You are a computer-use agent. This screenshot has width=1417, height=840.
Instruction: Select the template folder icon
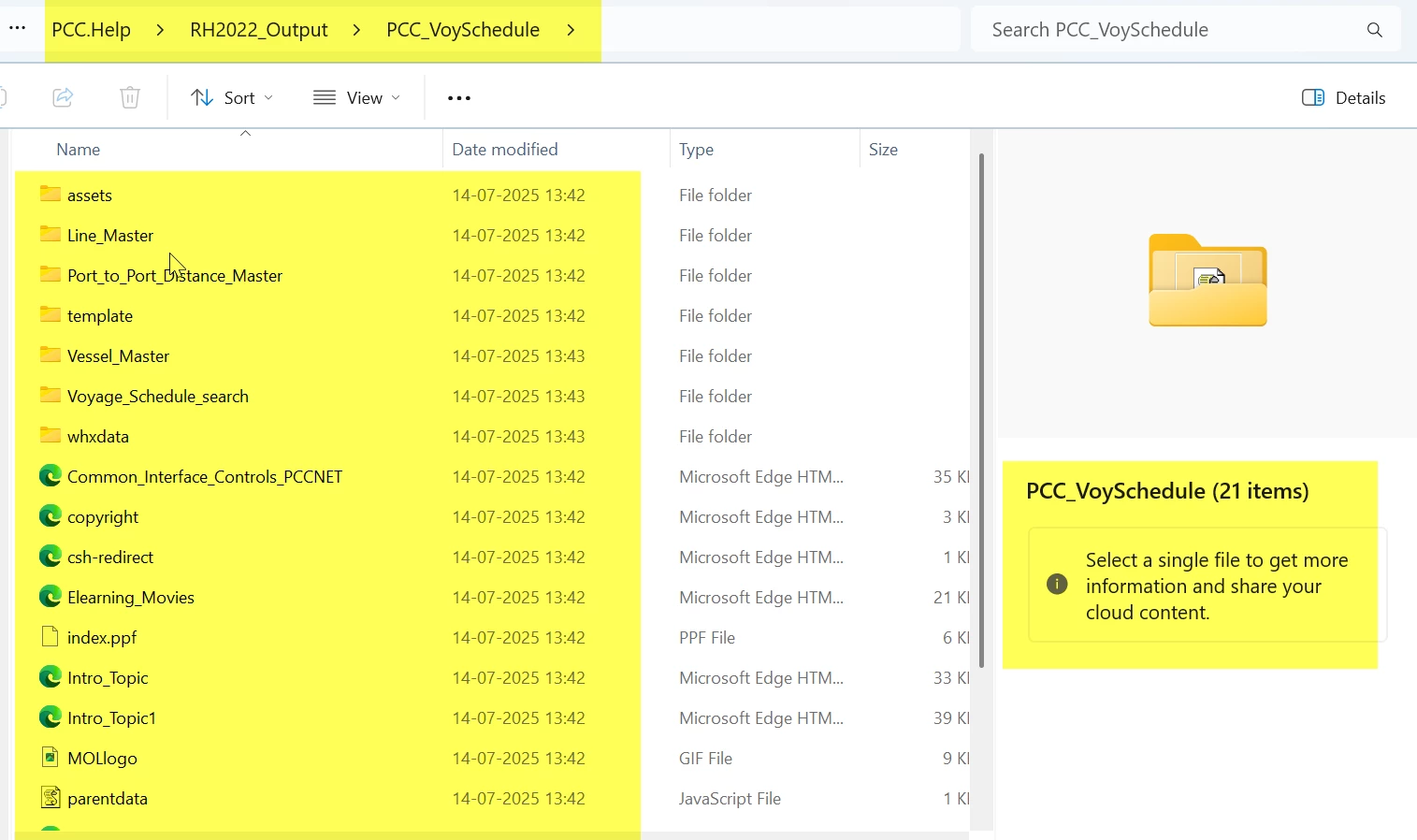coord(51,315)
